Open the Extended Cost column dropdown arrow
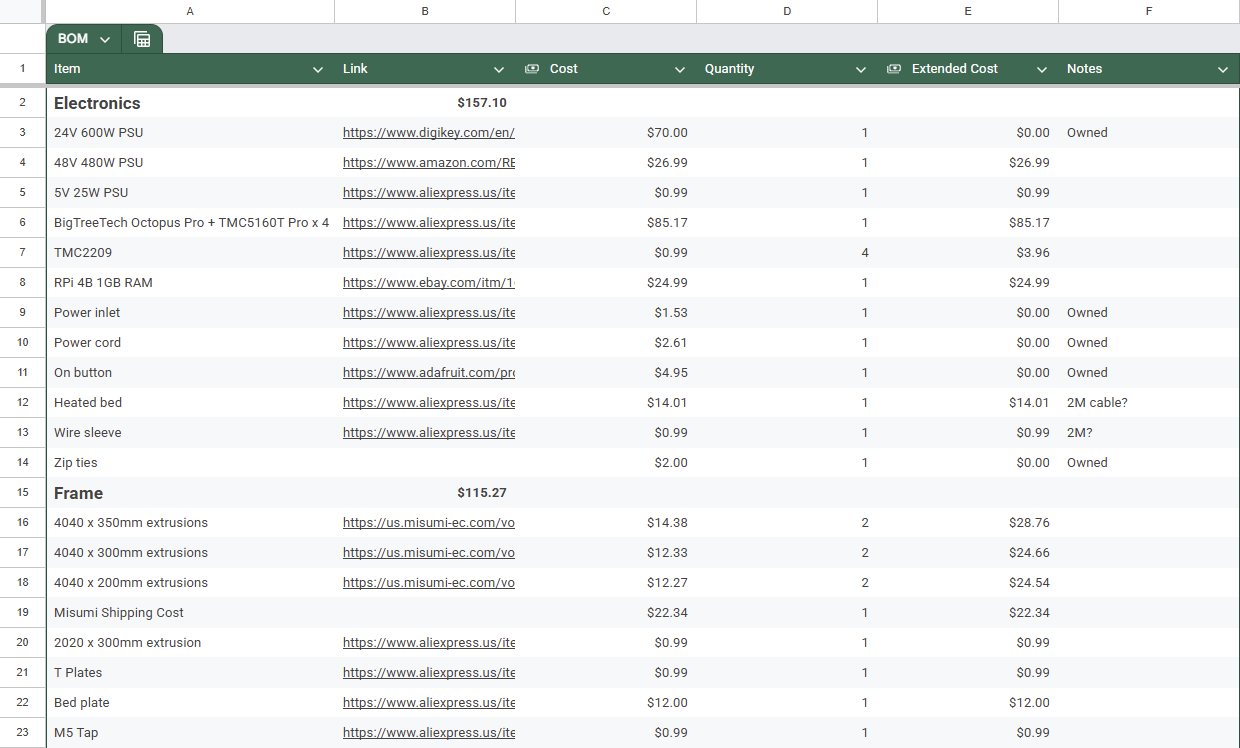The width and height of the screenshot is (1240, 748). point(1042,70)
